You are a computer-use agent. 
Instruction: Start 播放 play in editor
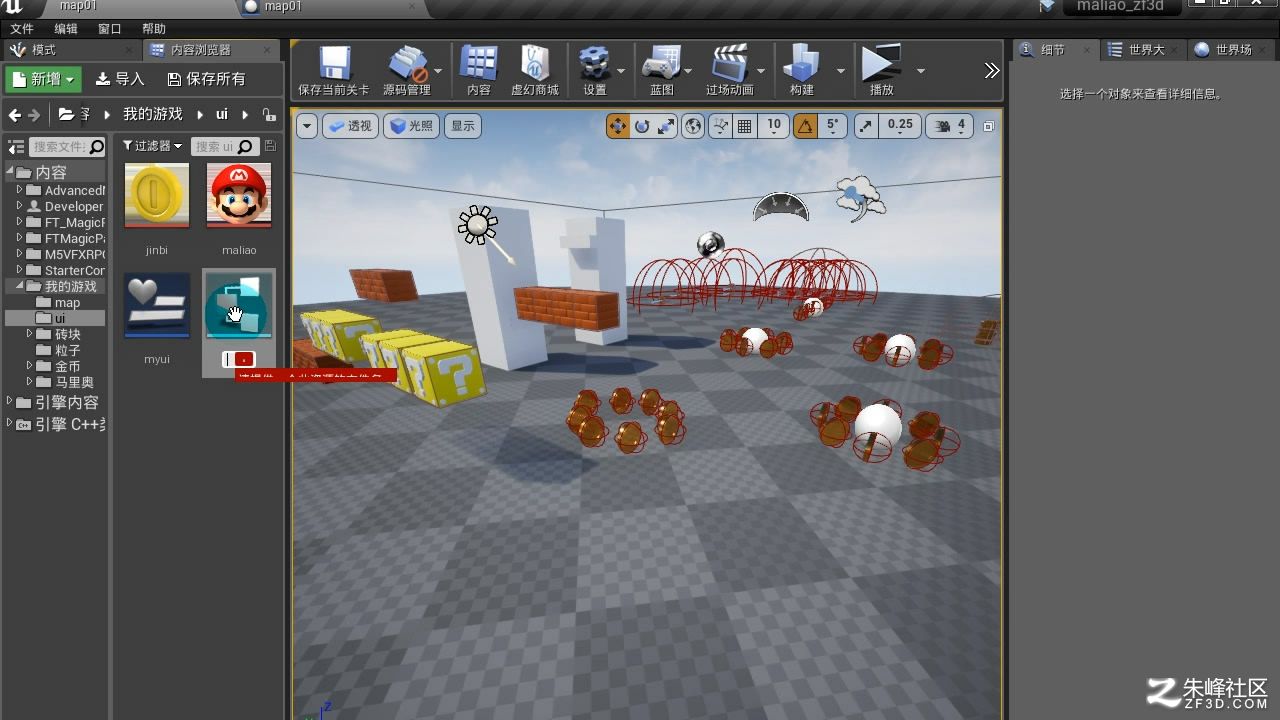(x=881, y=70)
